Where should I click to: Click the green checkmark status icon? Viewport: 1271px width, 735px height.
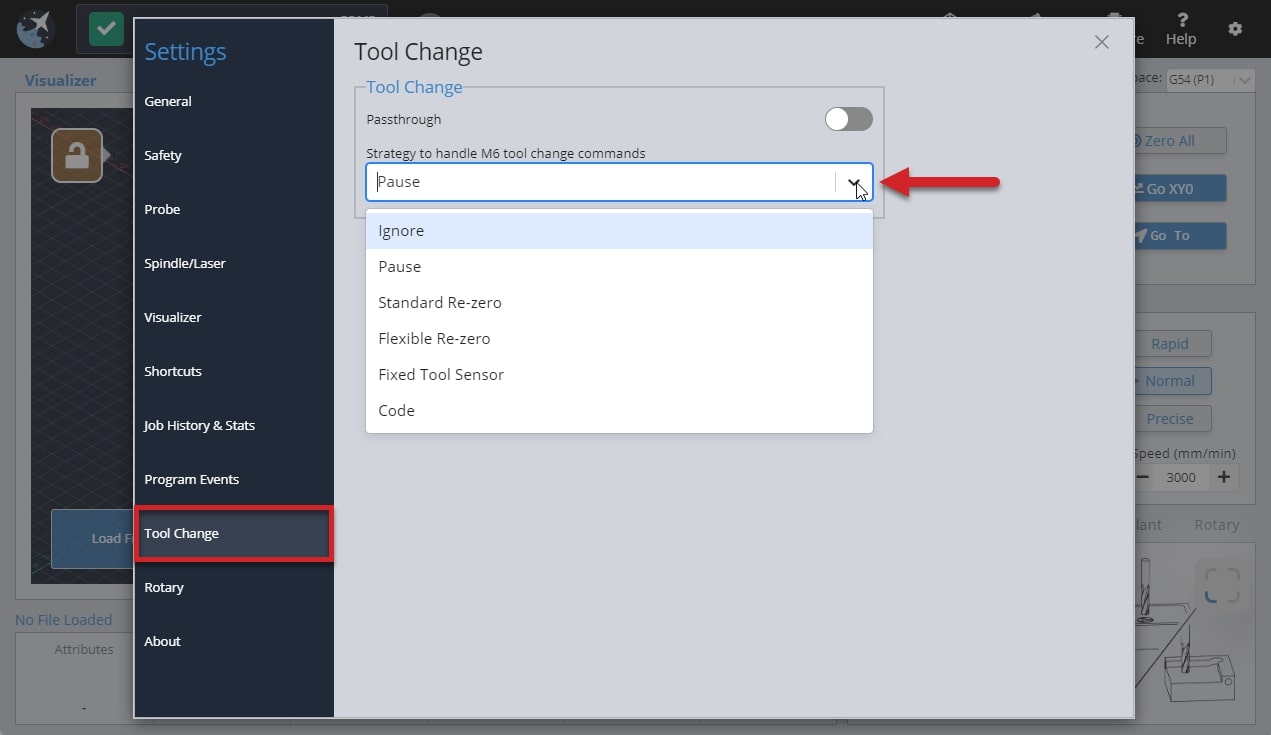point(106,29)
